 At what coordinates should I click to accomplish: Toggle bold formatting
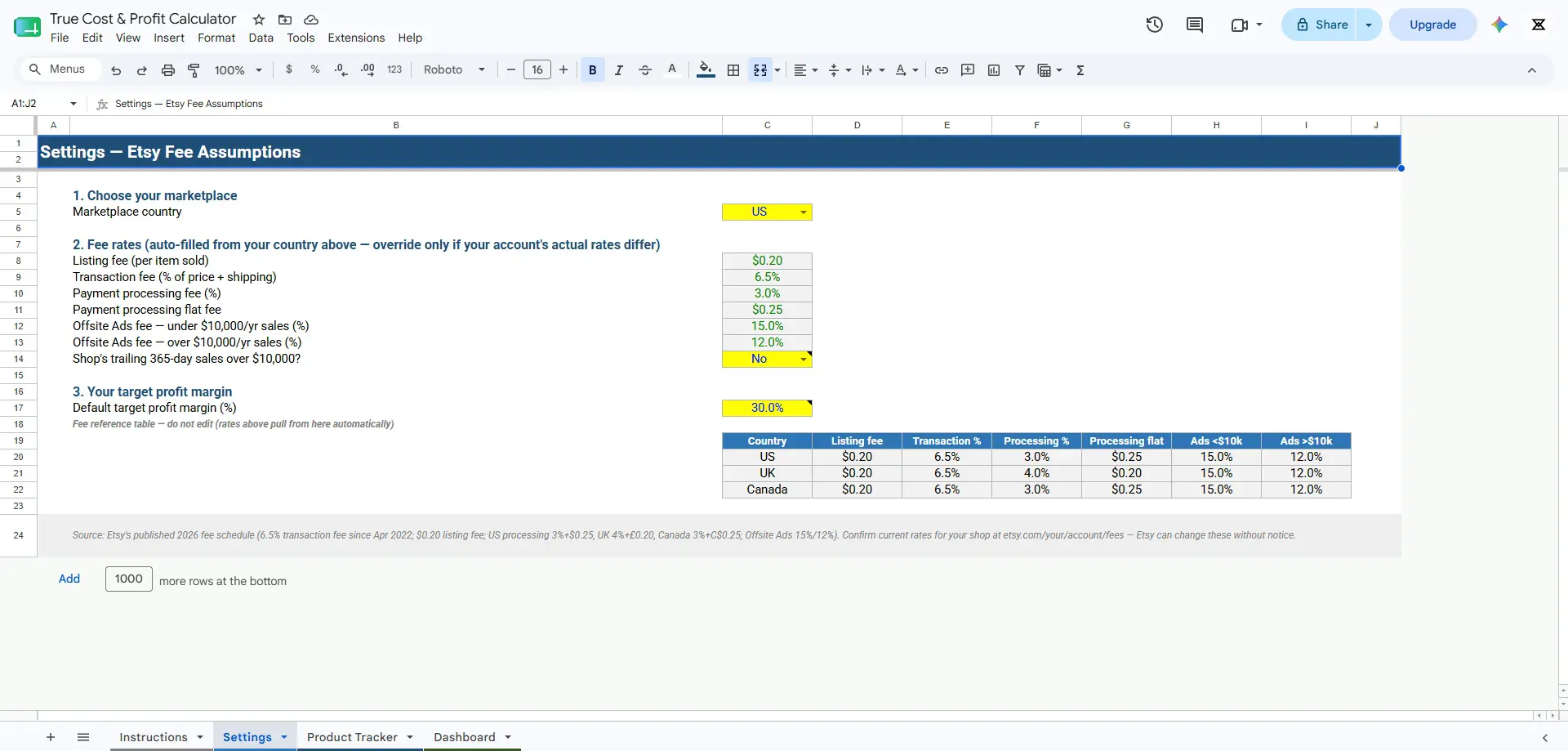[593, 70]
